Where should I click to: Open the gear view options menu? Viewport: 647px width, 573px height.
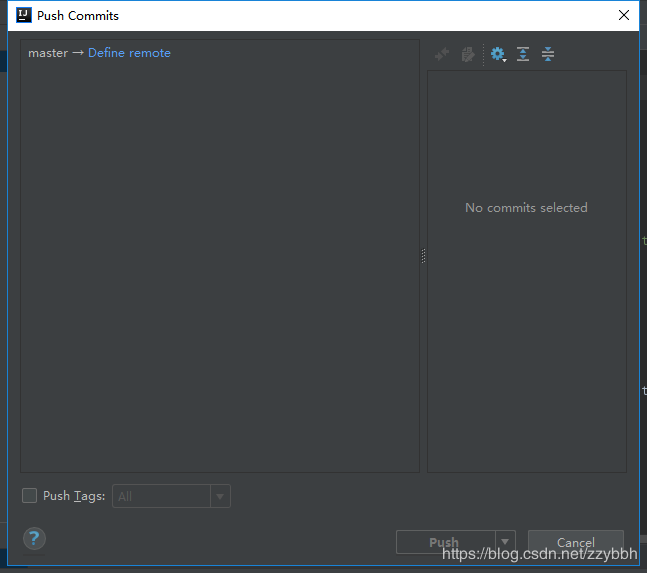[498, 54]
